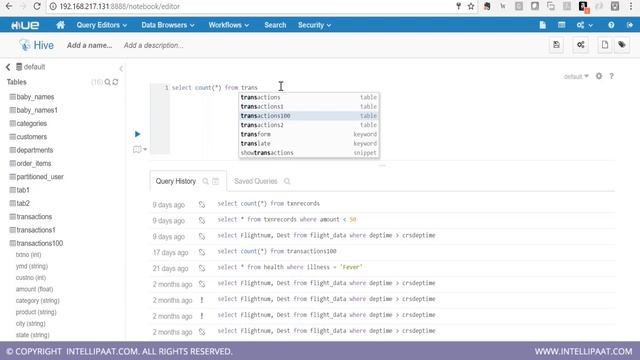640x360 pixels.
Task: Refresh the tables list
Action: click(116, 82)
